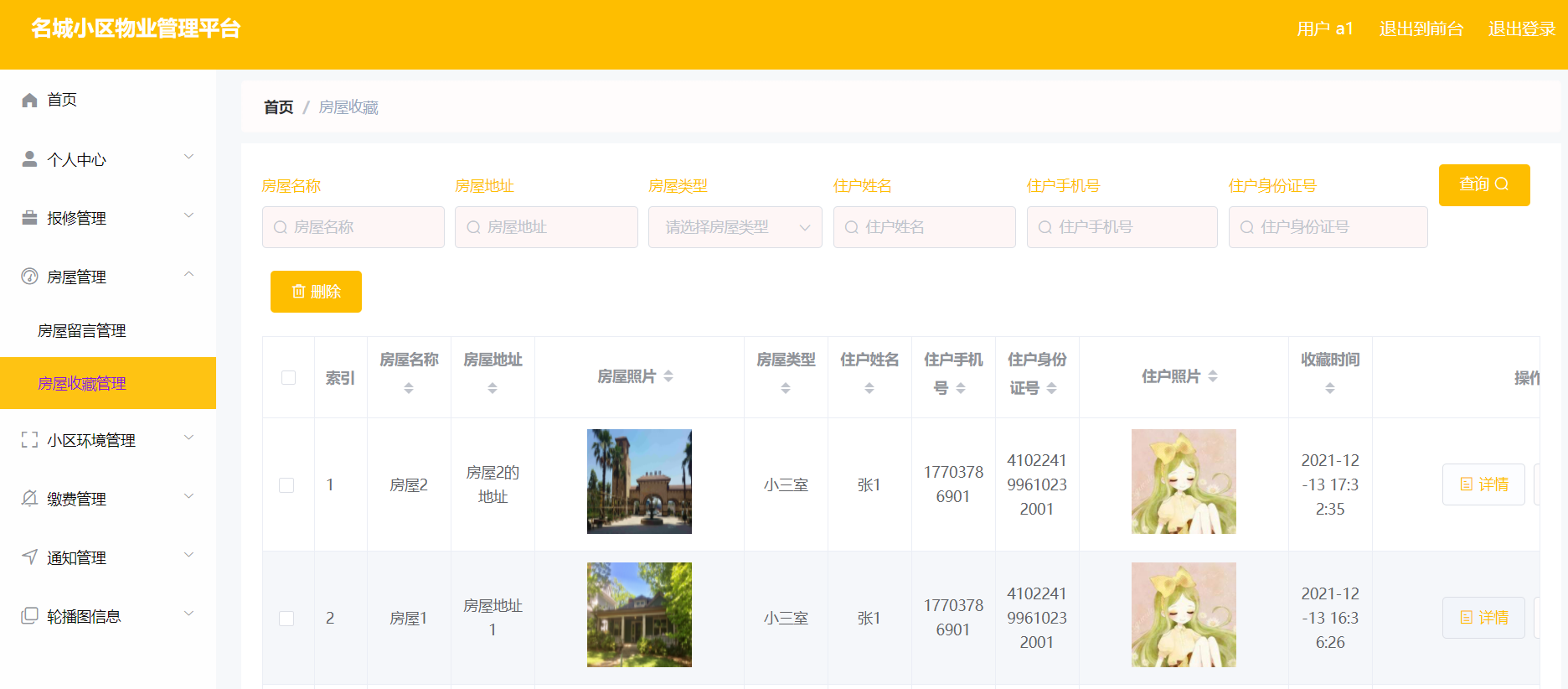1568x689 pixels.
Task: Click the bracket icon for 小区环境管理
Action: click(29, 439)
